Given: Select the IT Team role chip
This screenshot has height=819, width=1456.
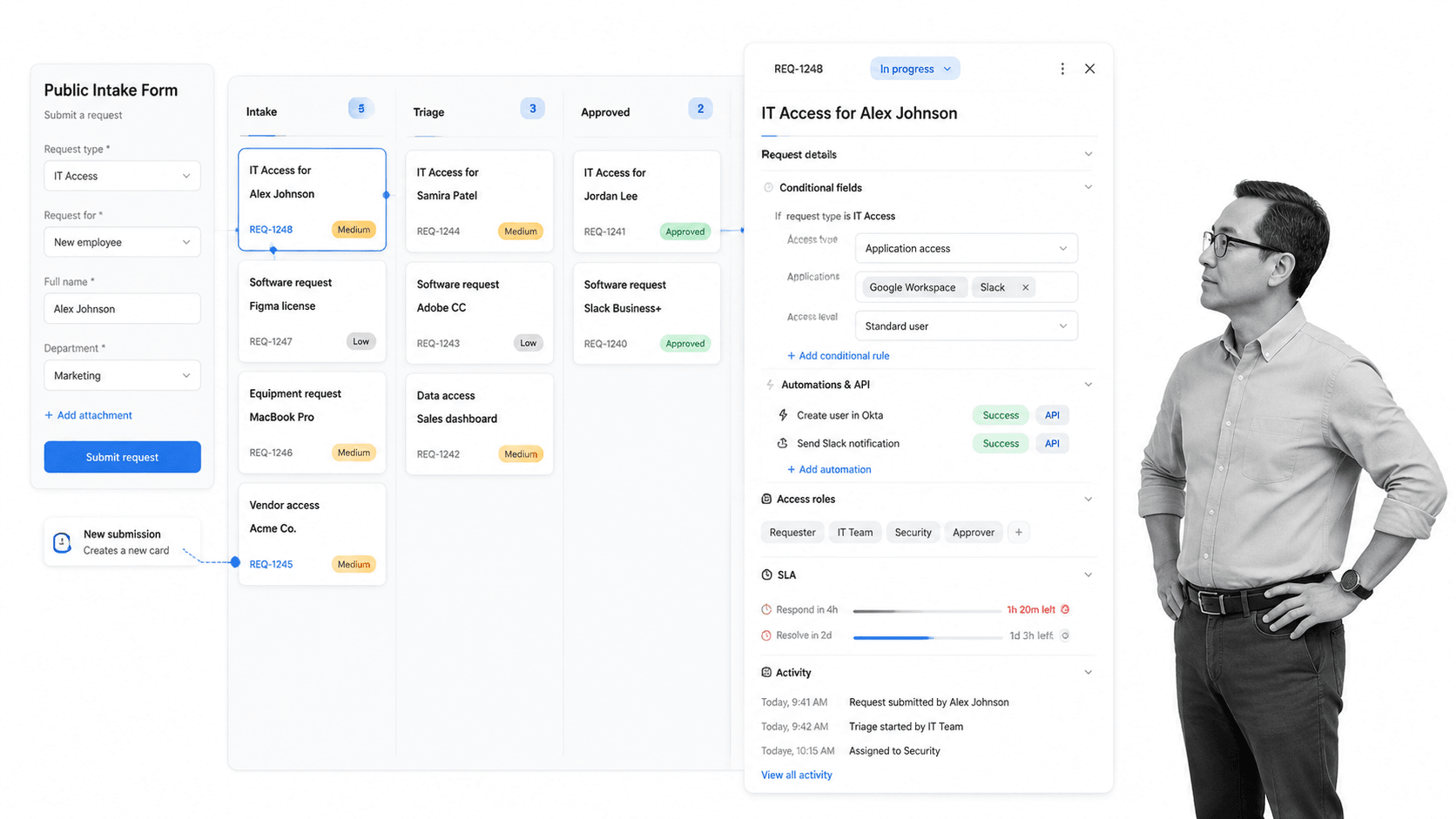Looking at the screenshot, I should (854, 532).
